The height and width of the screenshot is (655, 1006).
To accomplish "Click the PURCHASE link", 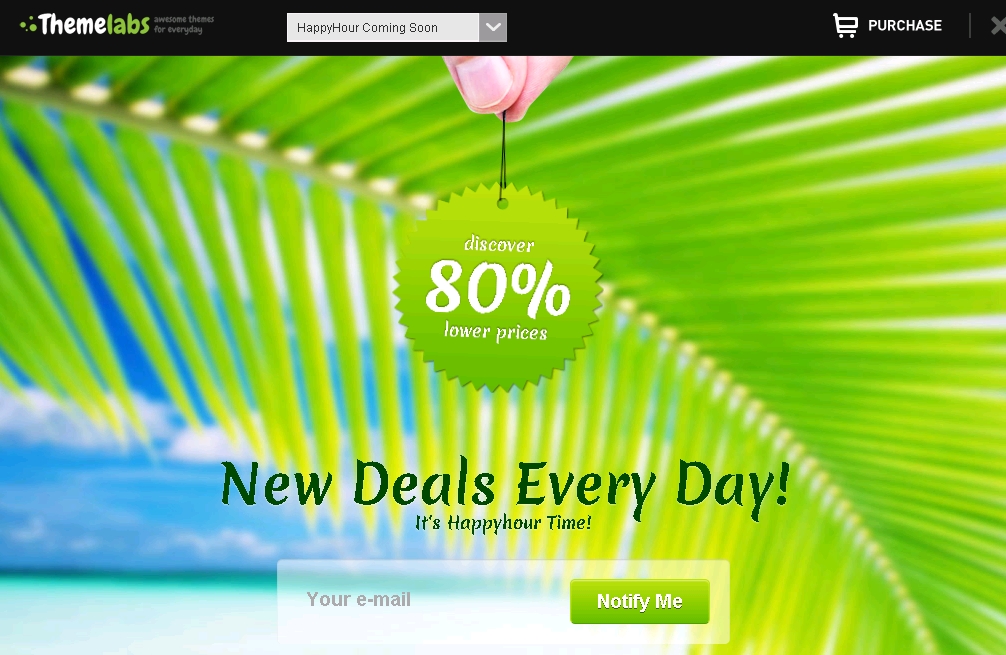I will click(905, 26).
